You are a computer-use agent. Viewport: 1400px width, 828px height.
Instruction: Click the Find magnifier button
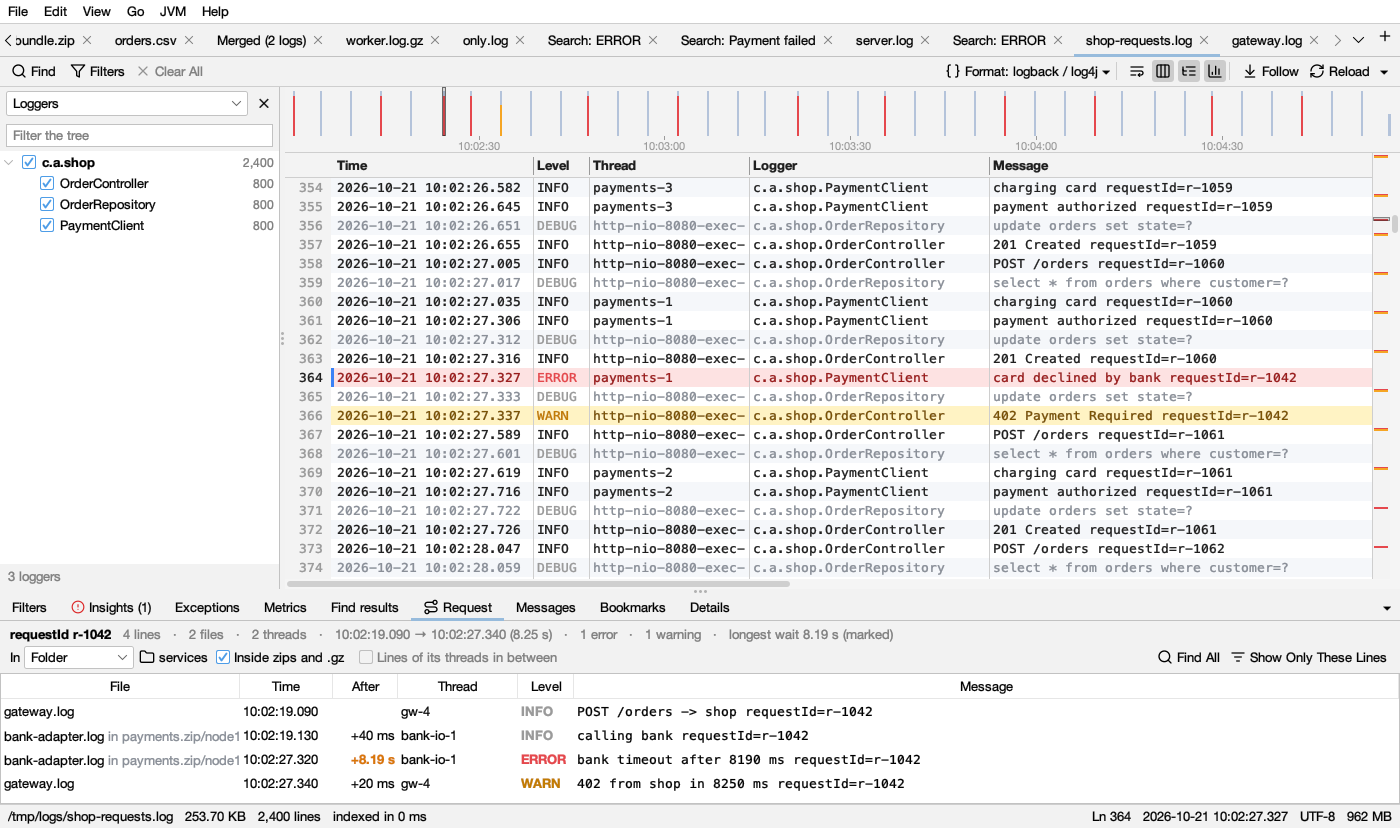(34, 71)
